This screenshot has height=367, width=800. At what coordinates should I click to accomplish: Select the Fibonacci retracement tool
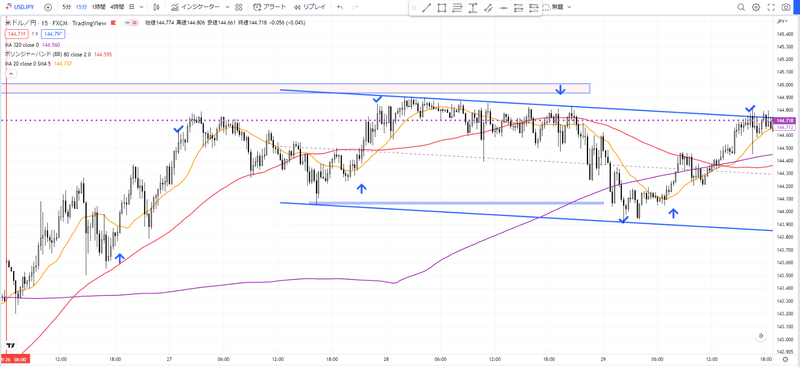click(458, 8)
